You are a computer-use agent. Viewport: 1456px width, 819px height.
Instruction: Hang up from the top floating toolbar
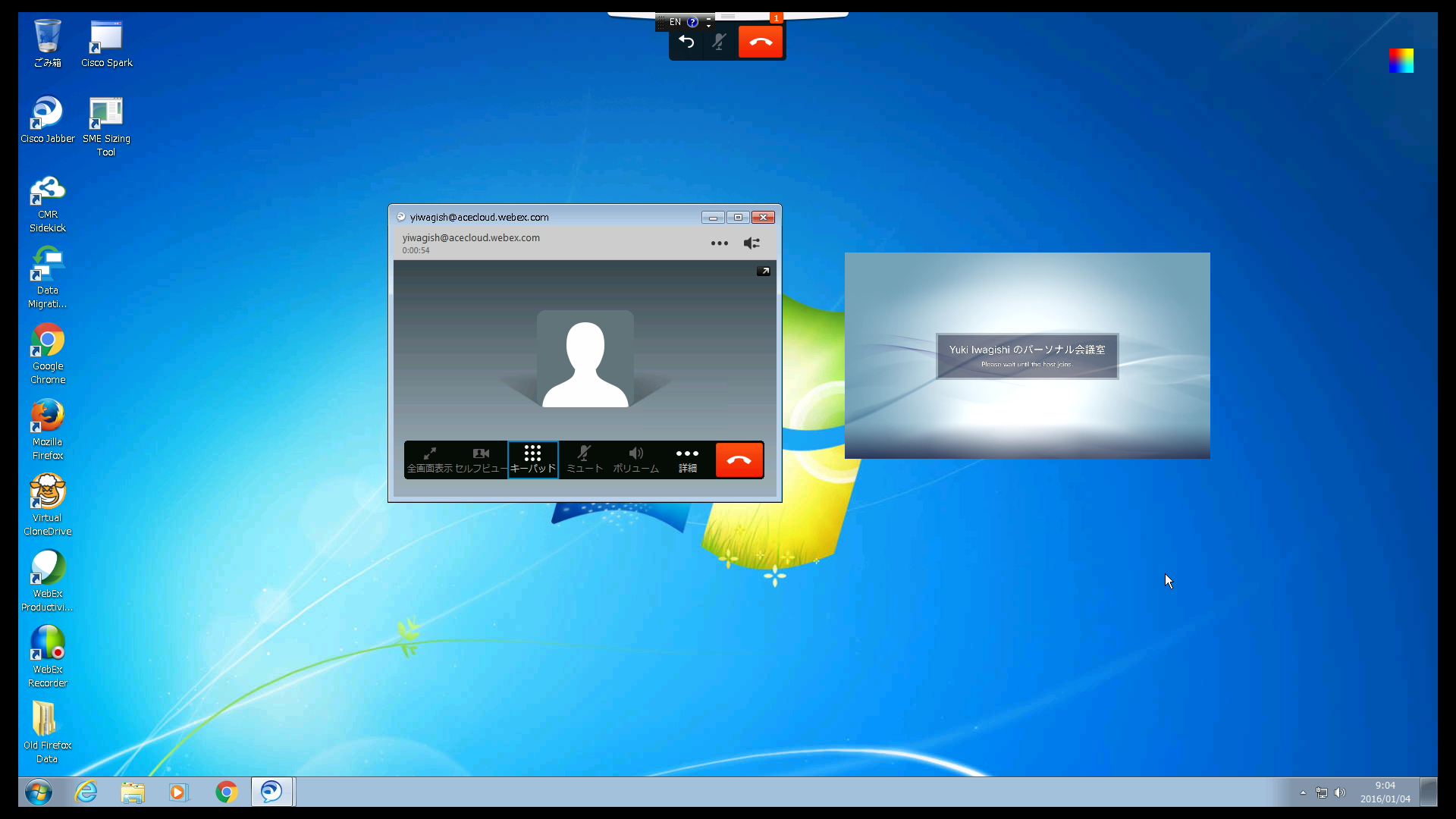click(761, 42)
